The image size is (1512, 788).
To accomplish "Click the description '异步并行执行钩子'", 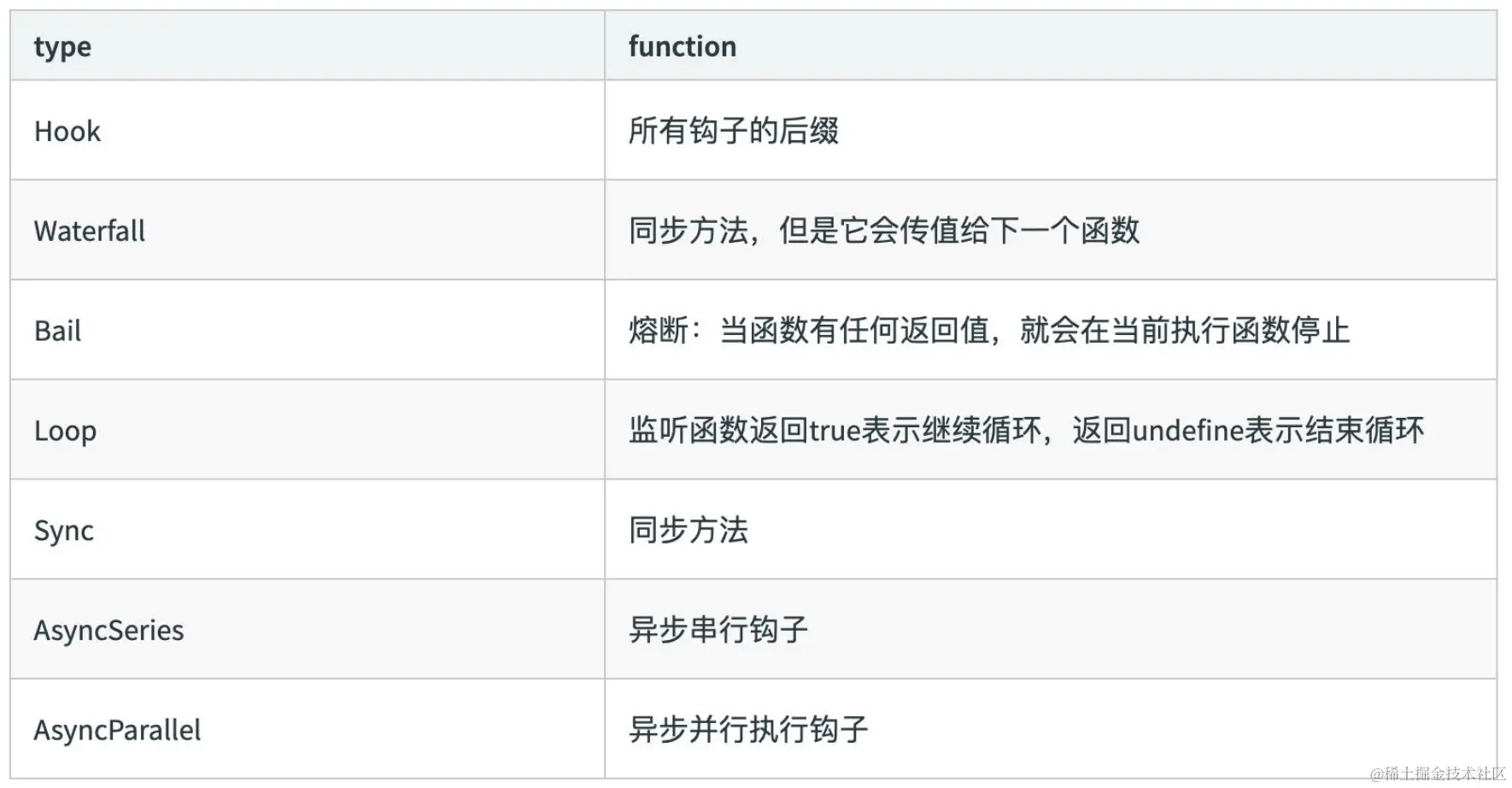I will (x=748, y=729).
